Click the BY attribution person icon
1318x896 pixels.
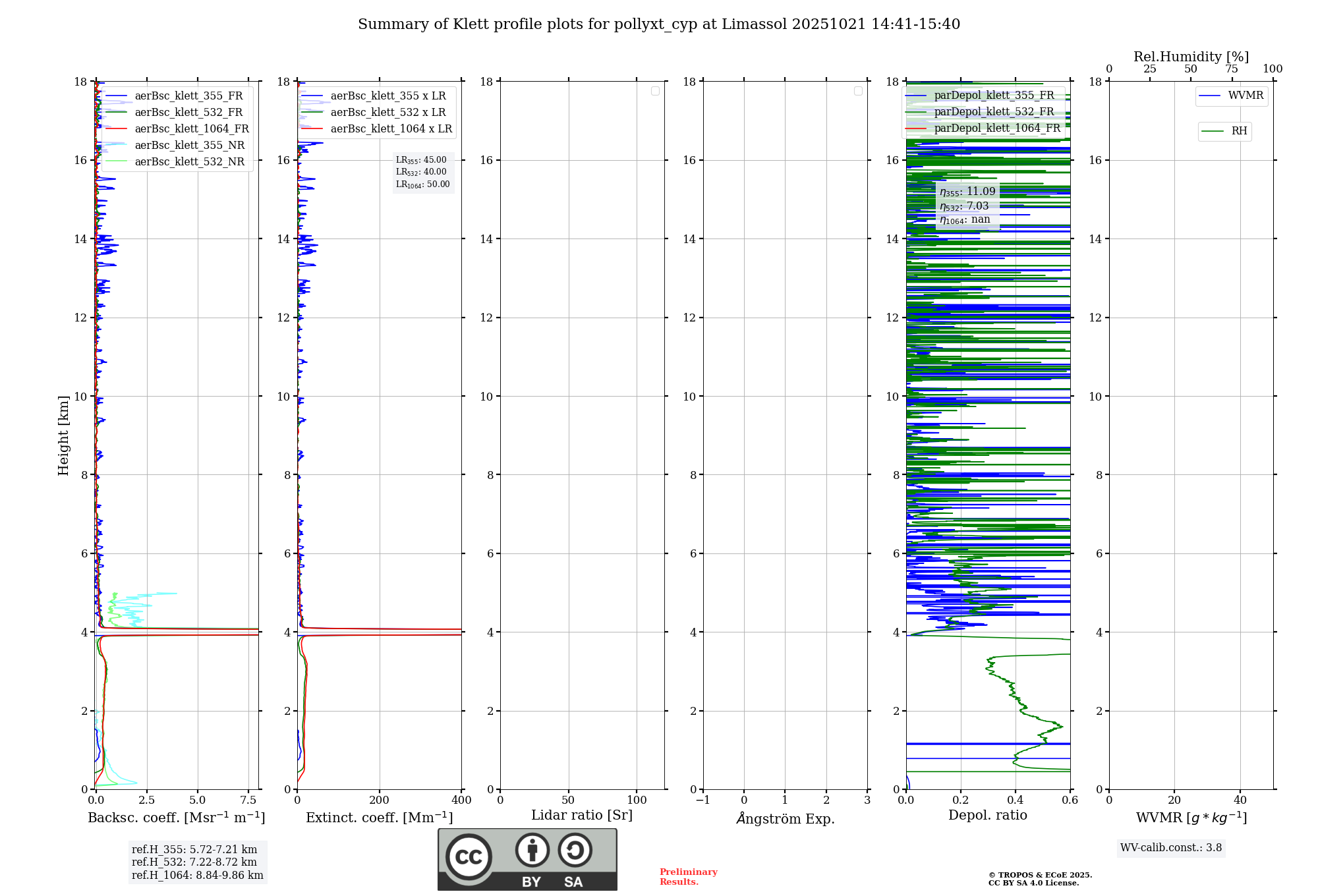pos(532,850)
